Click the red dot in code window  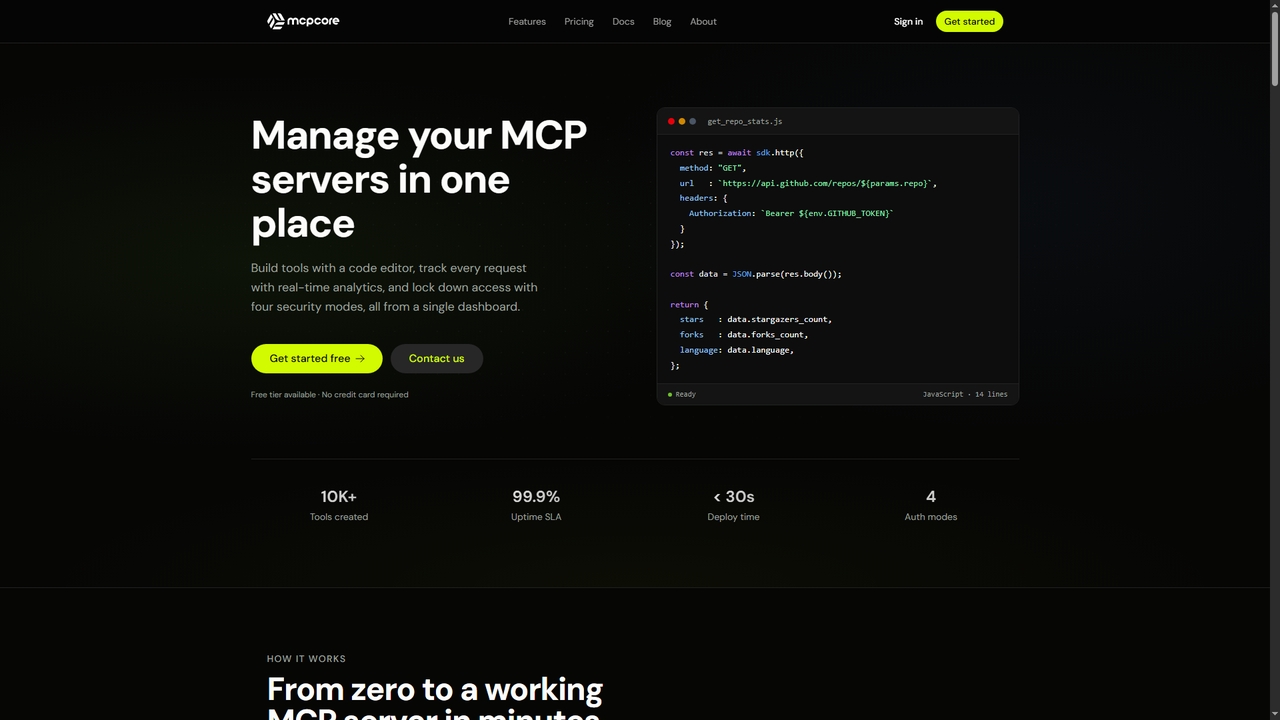coord(671,121)
